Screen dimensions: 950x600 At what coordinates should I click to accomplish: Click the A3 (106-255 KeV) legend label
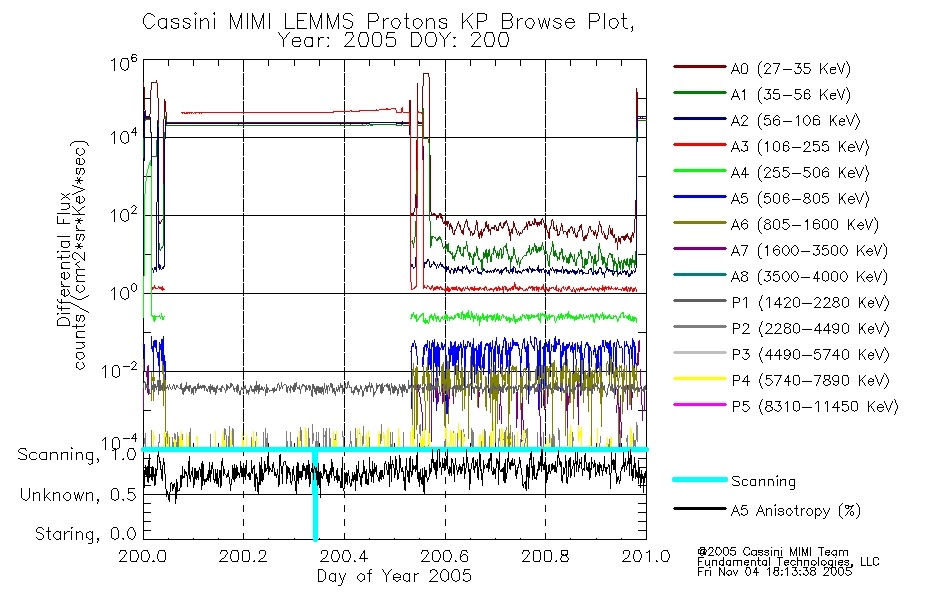click(x=800, y=147)
